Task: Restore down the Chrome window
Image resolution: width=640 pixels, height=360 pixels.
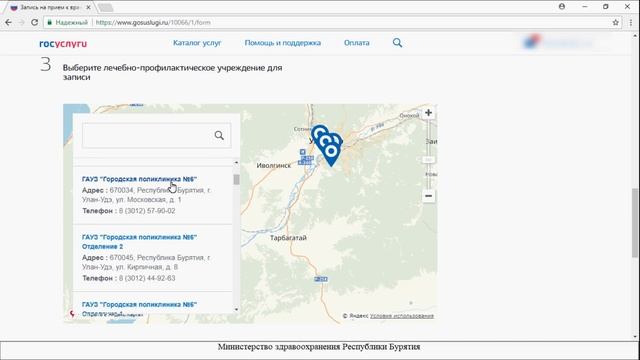Action: [x=606, y=7]
